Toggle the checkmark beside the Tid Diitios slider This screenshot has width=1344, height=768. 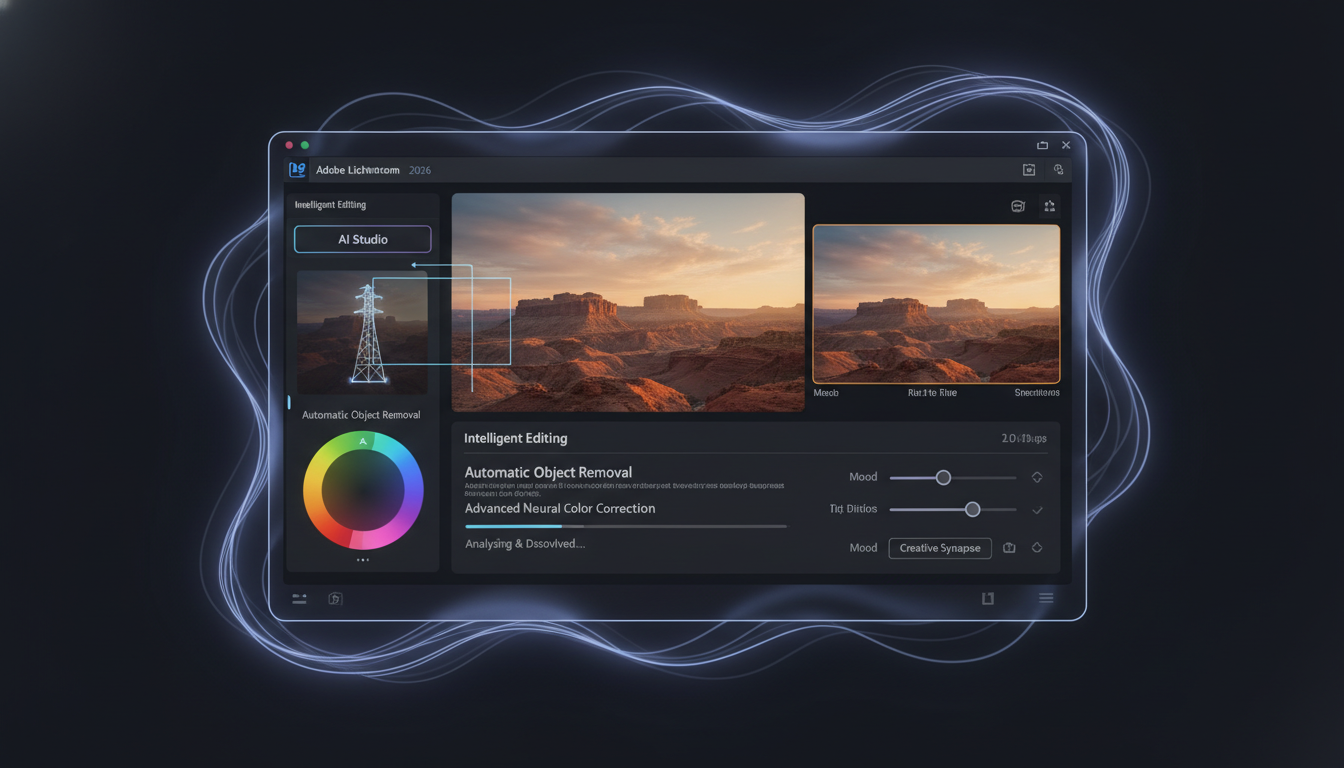point(1037,509)
